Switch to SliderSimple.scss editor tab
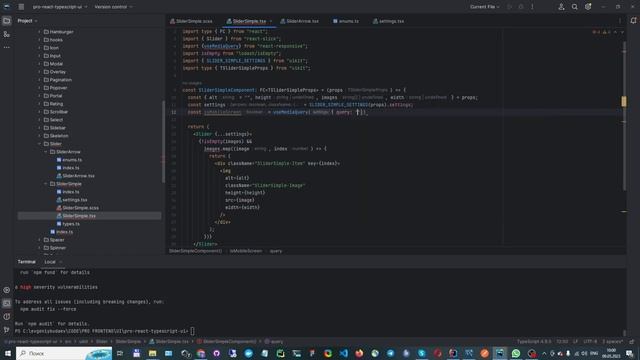The height and width of the screenshot is (360, 640). pos(191,21)
